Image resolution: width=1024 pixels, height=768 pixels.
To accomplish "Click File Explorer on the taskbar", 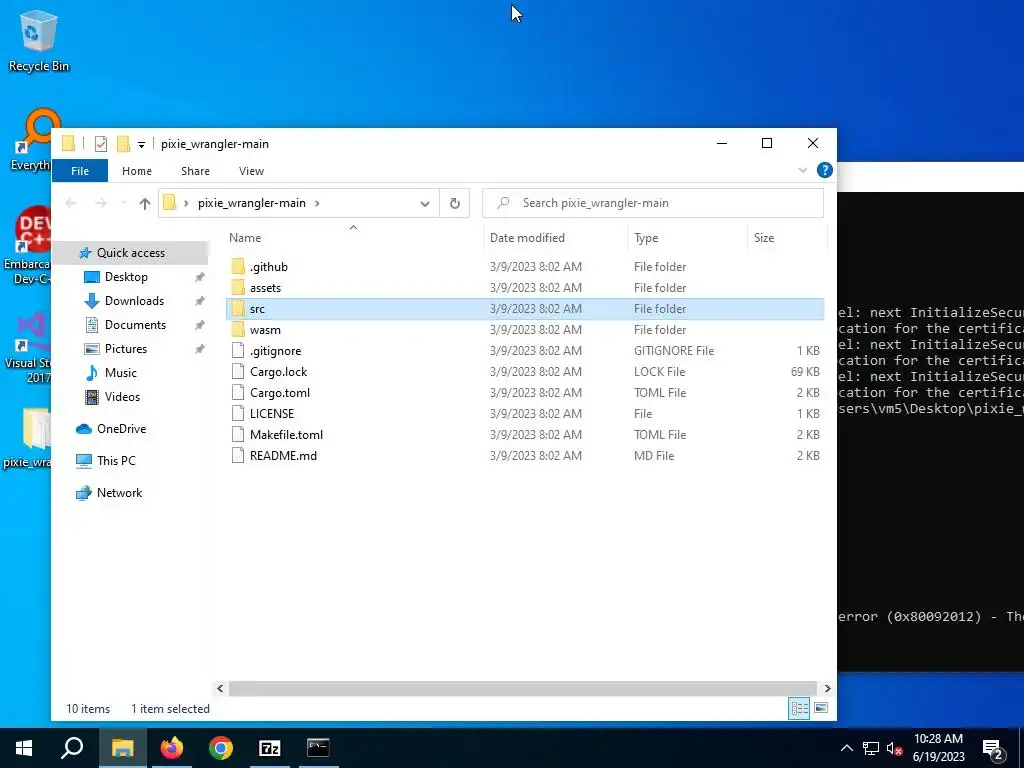I will pyautogui.click(x=122, y=748).
